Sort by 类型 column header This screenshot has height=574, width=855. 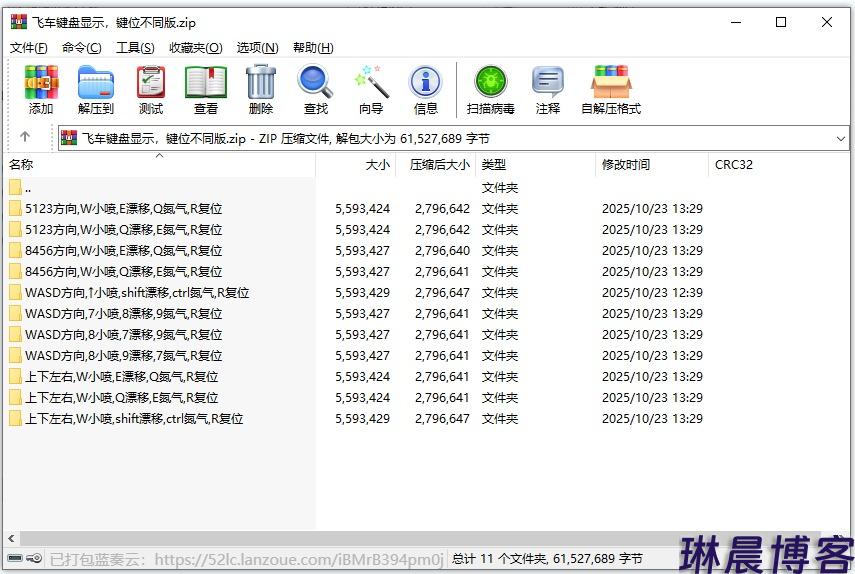(536, 165)
